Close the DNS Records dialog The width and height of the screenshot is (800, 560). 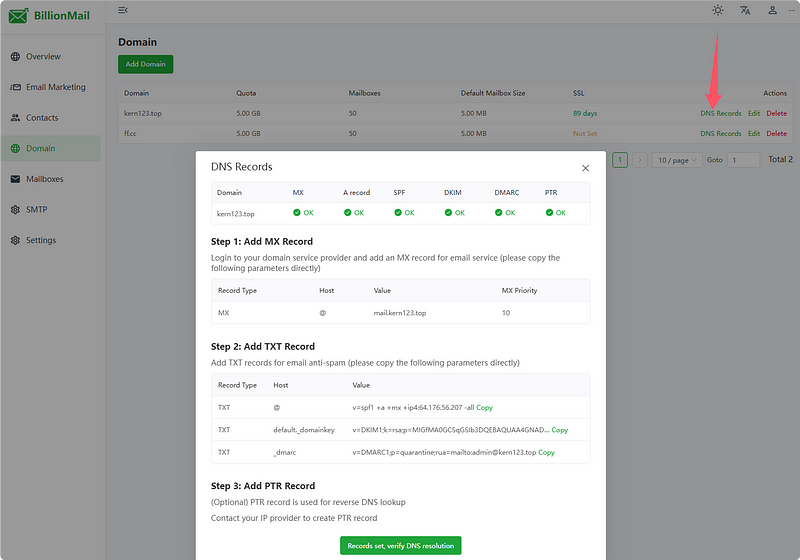tap(585, 168)
